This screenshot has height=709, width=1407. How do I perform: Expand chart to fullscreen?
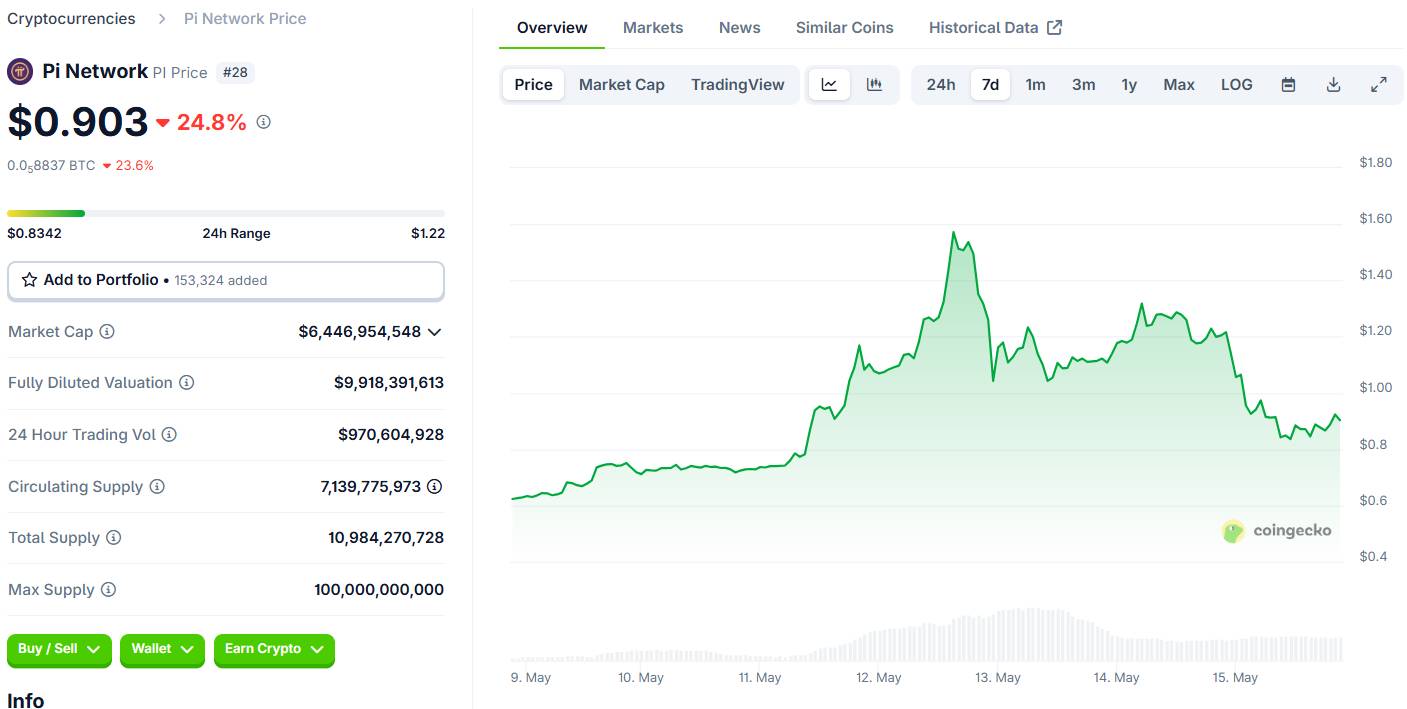[x=1378, y=85]
